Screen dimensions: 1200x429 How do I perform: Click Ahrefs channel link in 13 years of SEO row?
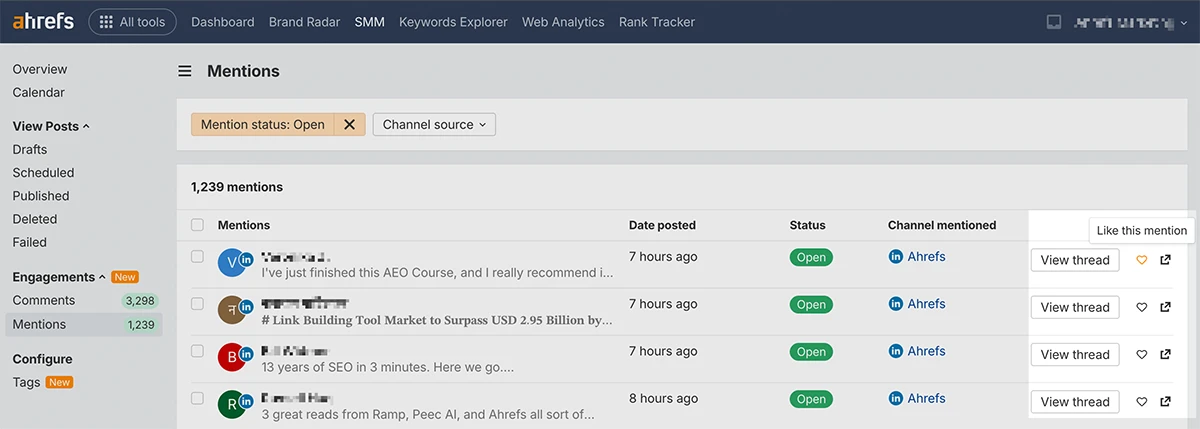(926, 351)
